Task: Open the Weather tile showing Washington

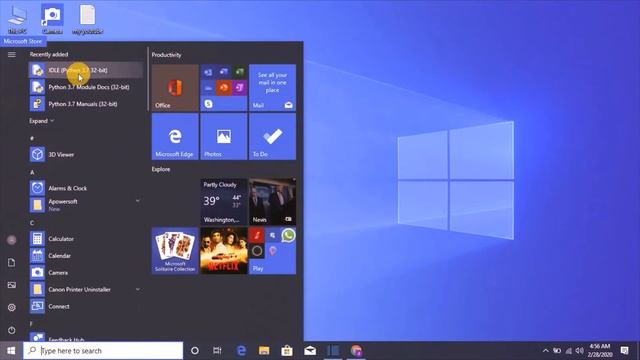Action: (x=224, y=202)
